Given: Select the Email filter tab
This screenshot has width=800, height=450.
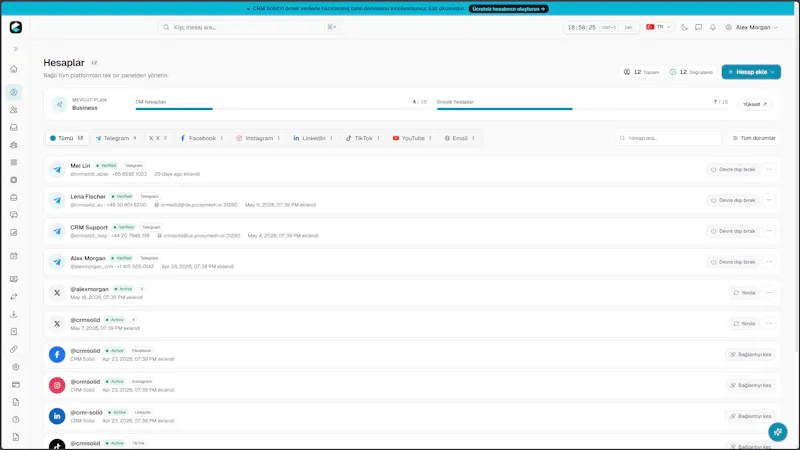Looking at the screenshot, I should pos(459,138).
